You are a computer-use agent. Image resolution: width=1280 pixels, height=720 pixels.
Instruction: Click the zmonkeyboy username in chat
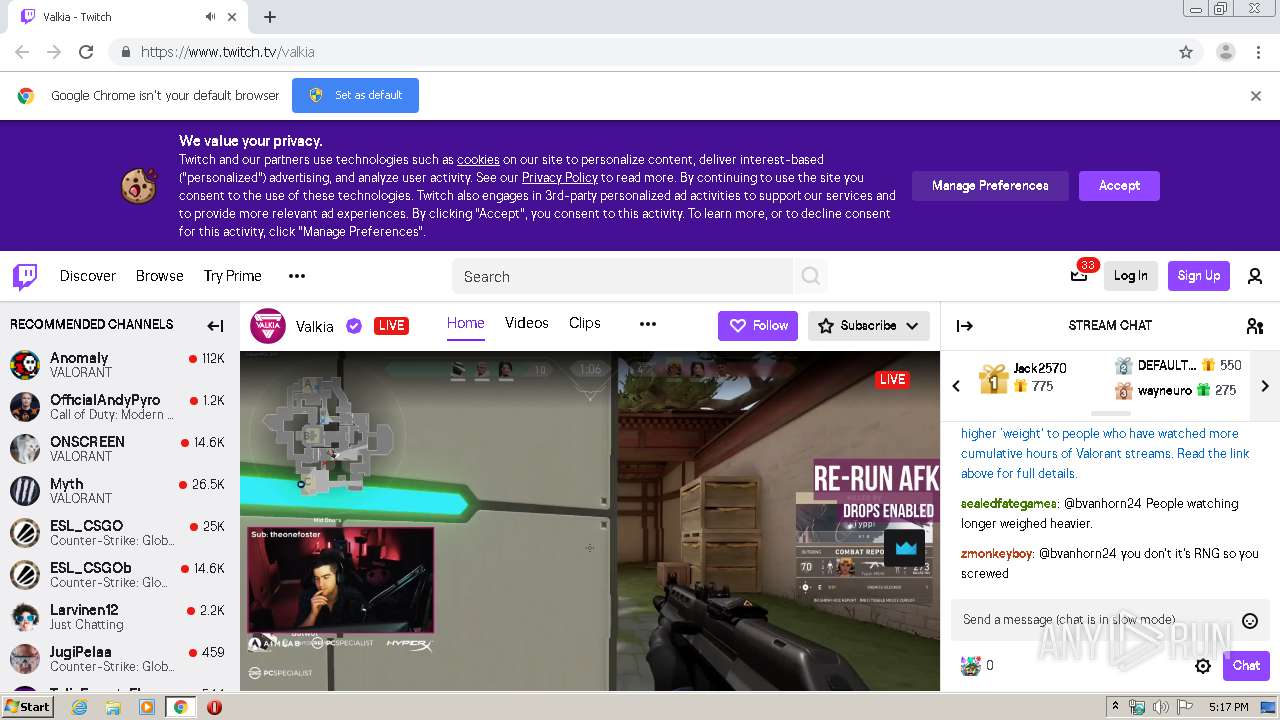(x=997, y=554)
